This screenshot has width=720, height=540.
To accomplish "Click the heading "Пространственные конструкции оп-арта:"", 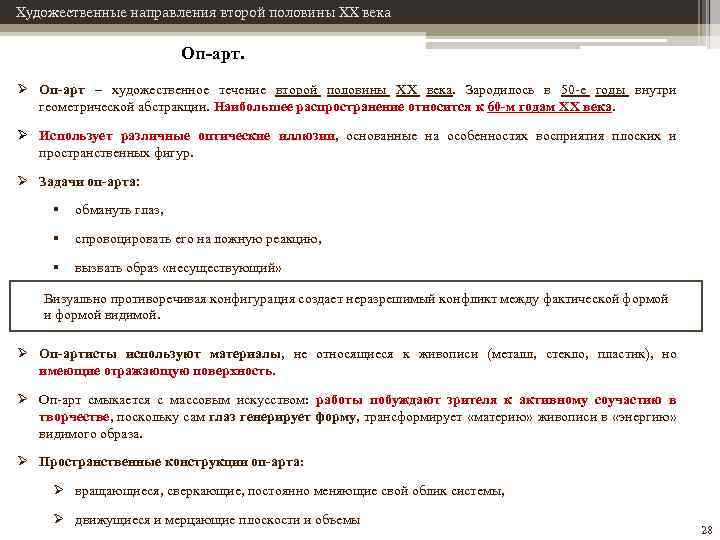I will click(171, 461).
